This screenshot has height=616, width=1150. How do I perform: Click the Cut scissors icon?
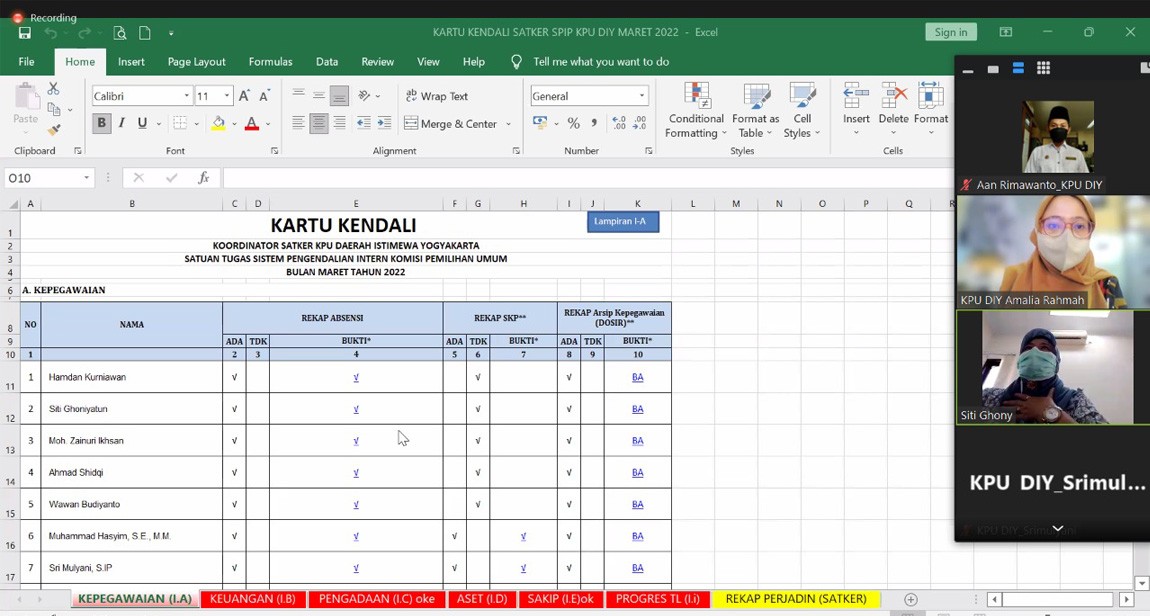pyautogui.click(x=54, y=90)
